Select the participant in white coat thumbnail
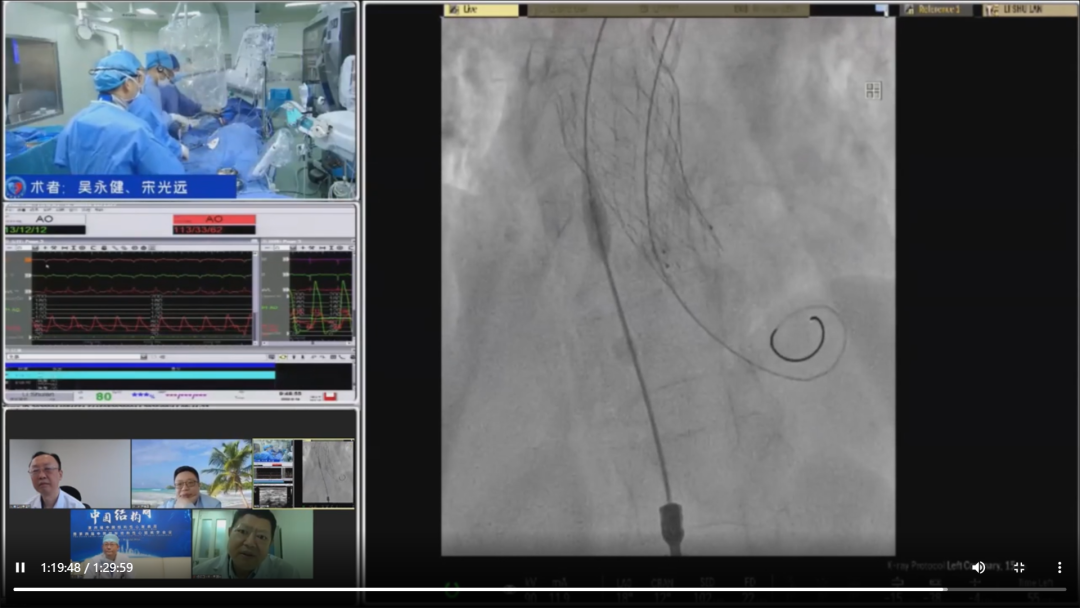 [x=70, y=474]
